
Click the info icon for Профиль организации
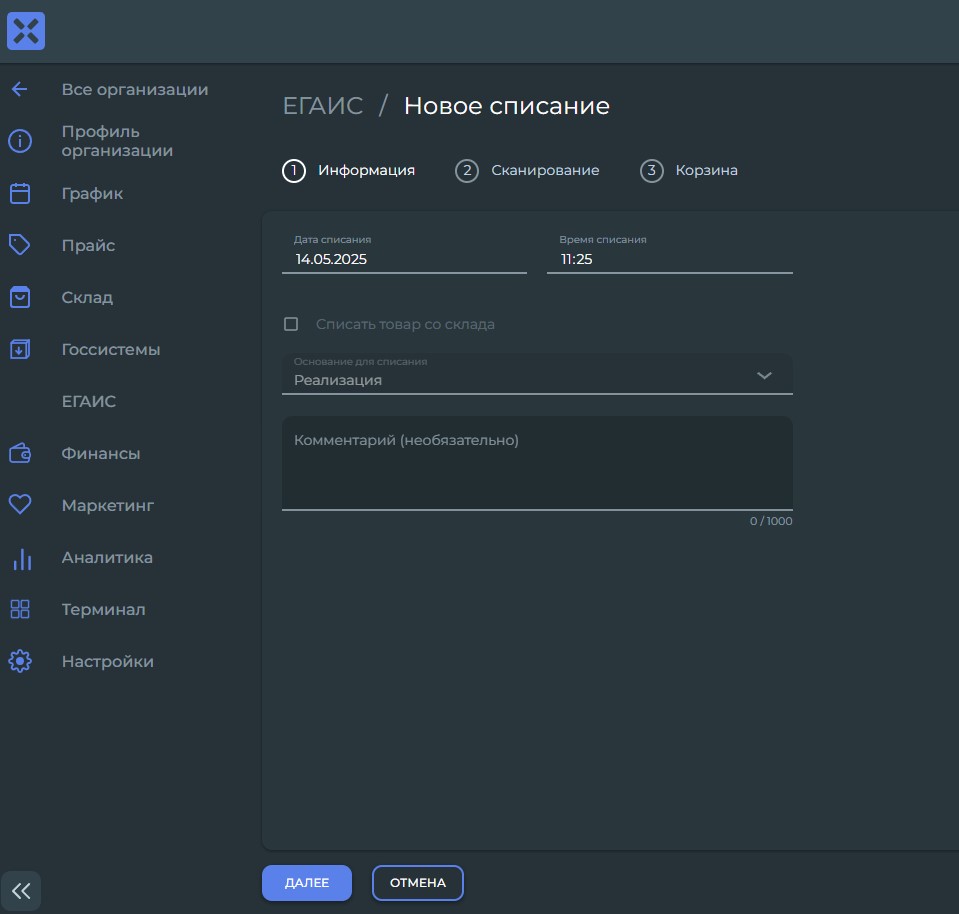click(x=20, y=141)
